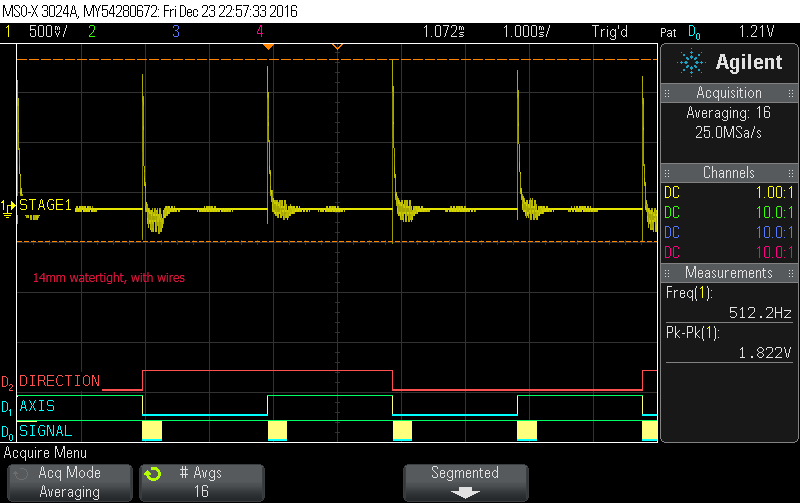Click the channel 1 ground level indicator
The height and width of the screenshot is (503, 800).
pyautogui.click(x=9, y=206)
